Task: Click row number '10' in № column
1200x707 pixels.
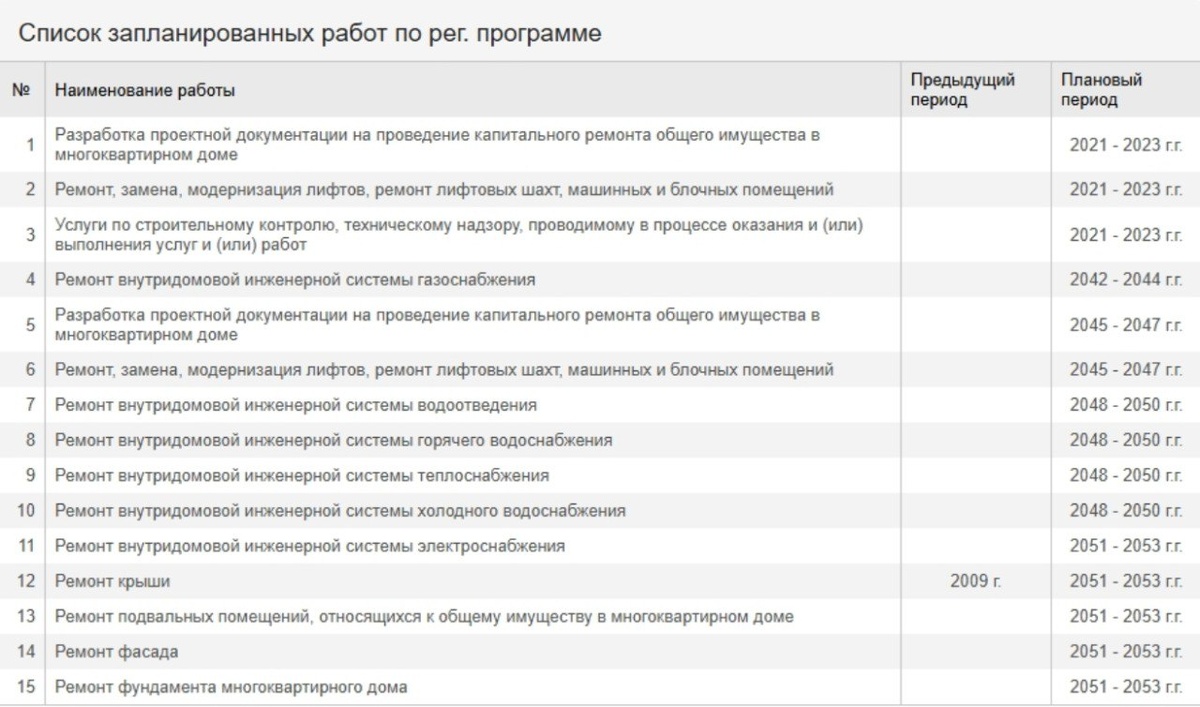Action: 26,510
